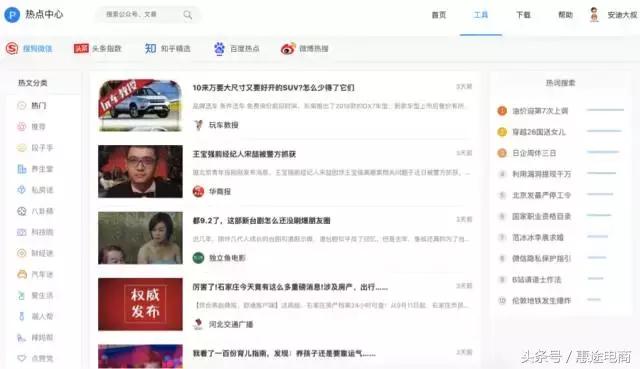Select the 汽车迷 category in the sidebar
The height and width of the screenshot is (369, 640).
click(x=35, y=274)
